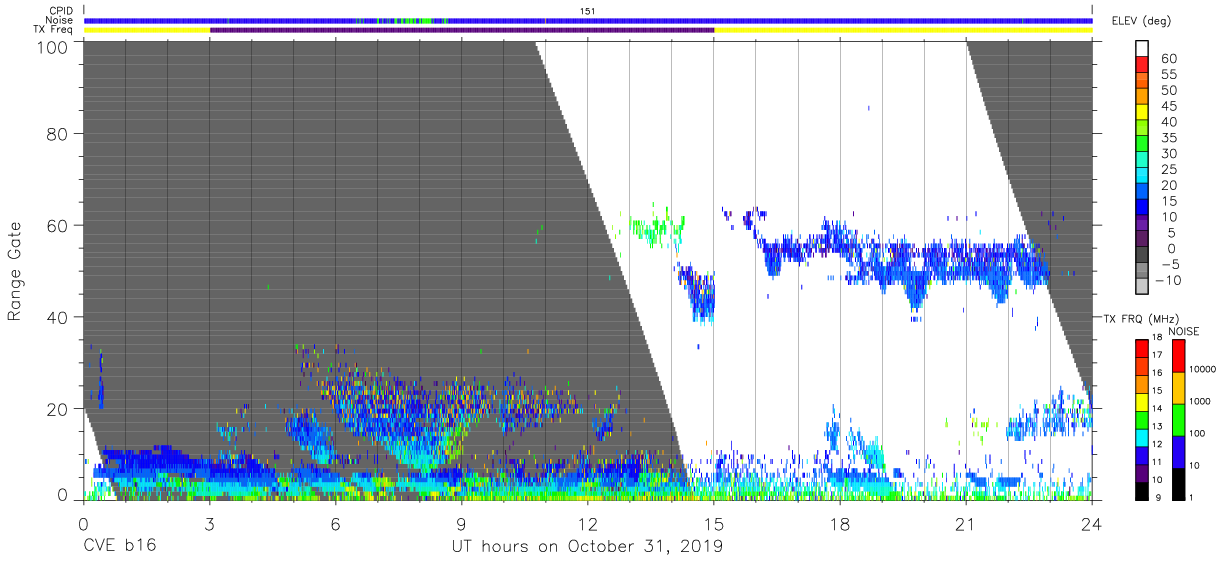This screenshot has height=567, width=1228.
Task: Click the ELEV (deg) colorbar title
Action: coord(1144,21)
